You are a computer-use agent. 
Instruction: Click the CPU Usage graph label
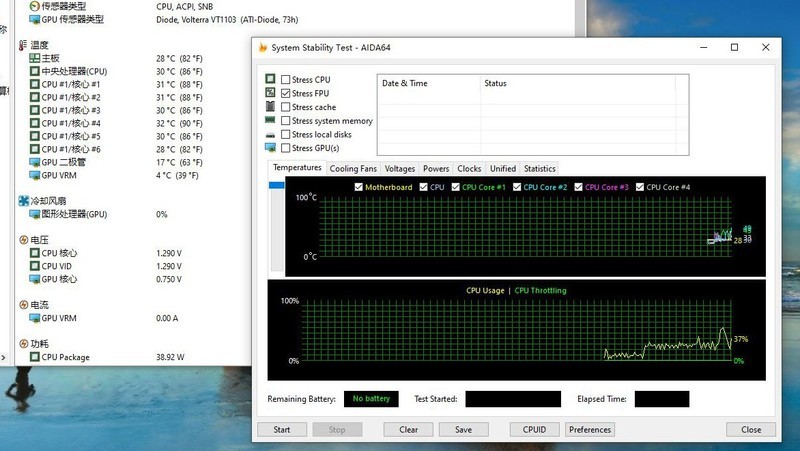coord(485,290)
